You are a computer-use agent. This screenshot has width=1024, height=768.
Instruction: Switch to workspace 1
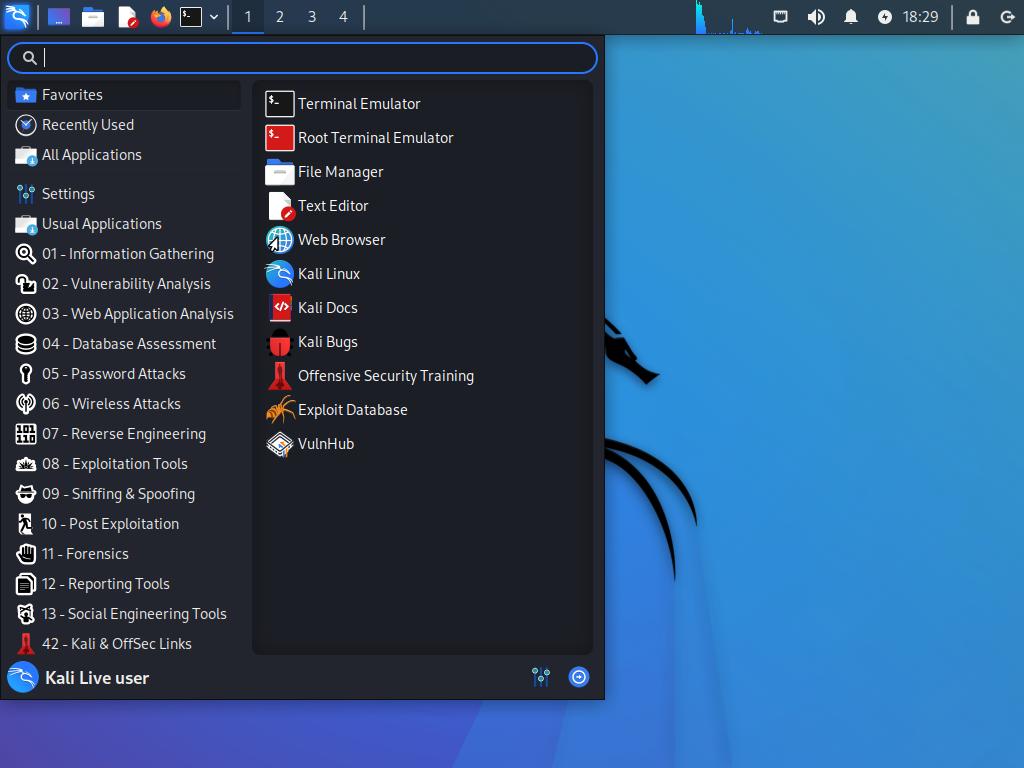pyautogui.click(x=248, y=16)
